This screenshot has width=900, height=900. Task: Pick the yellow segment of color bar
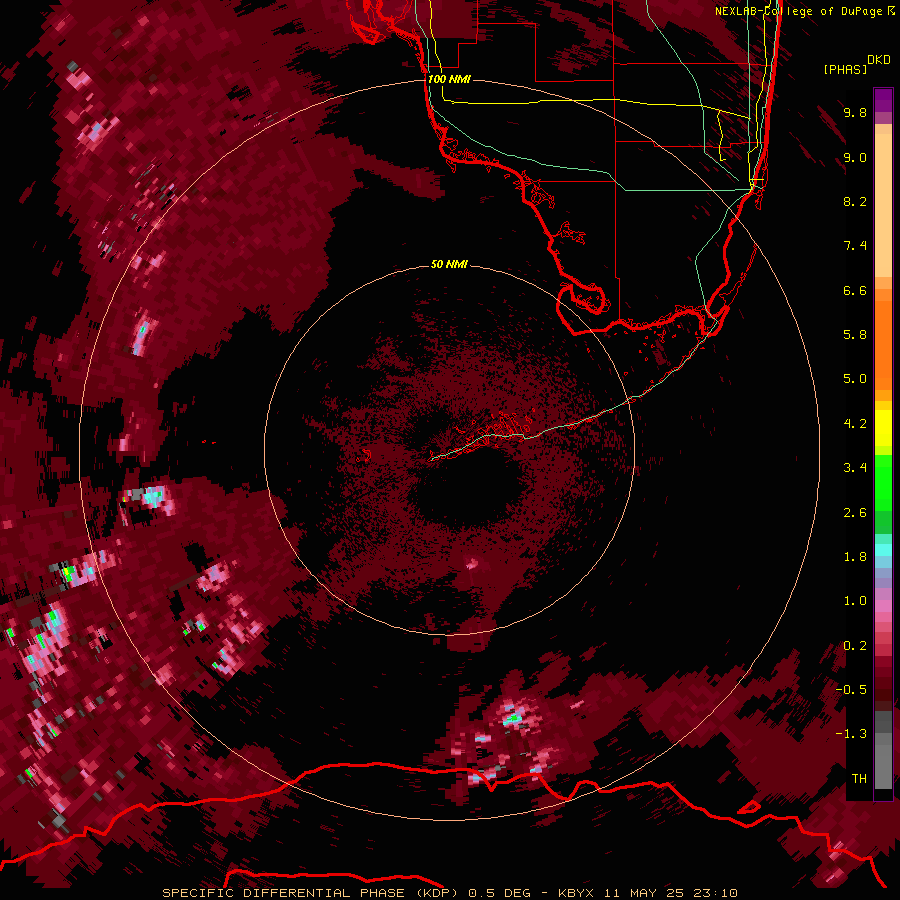point(883,428)
